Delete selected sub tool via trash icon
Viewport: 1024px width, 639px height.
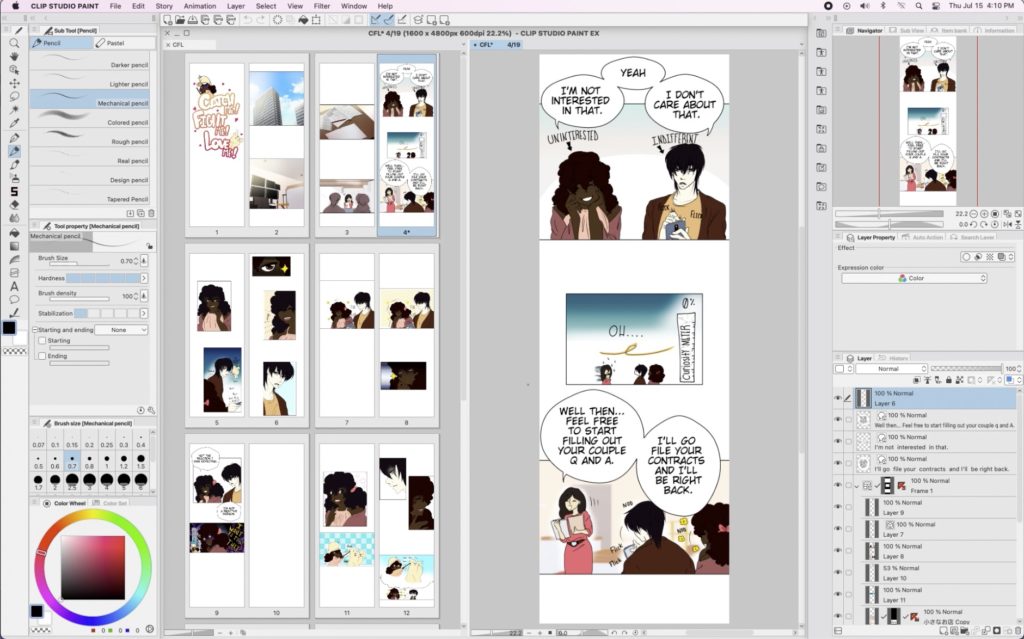pyautogui.click(x=151, y=213)
